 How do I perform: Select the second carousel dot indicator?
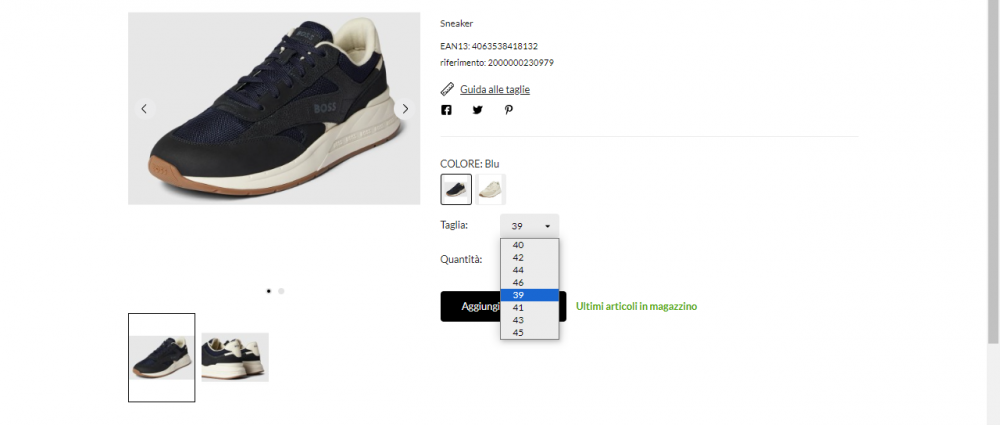tap(281, 291)
